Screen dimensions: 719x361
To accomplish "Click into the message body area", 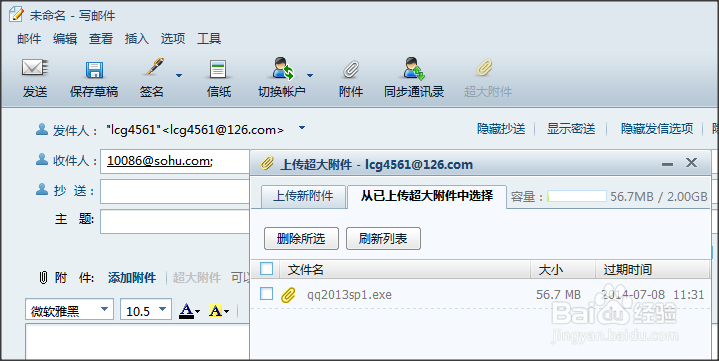I will tap(137, 342).
